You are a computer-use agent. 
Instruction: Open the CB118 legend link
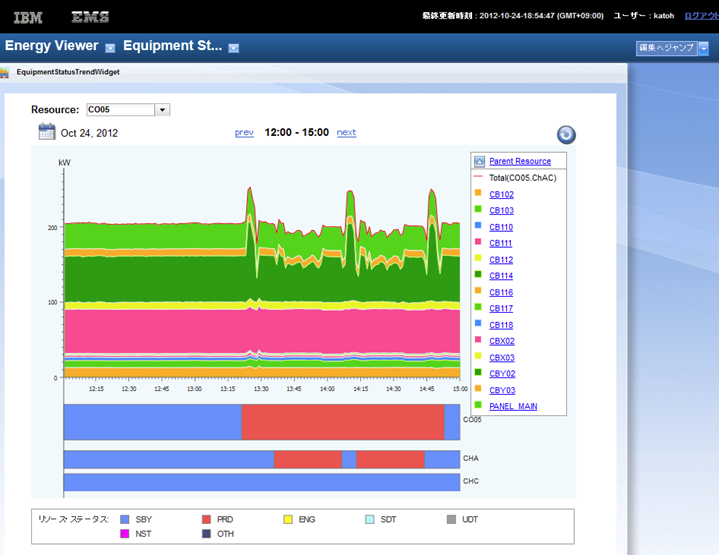tap(501, 325)
